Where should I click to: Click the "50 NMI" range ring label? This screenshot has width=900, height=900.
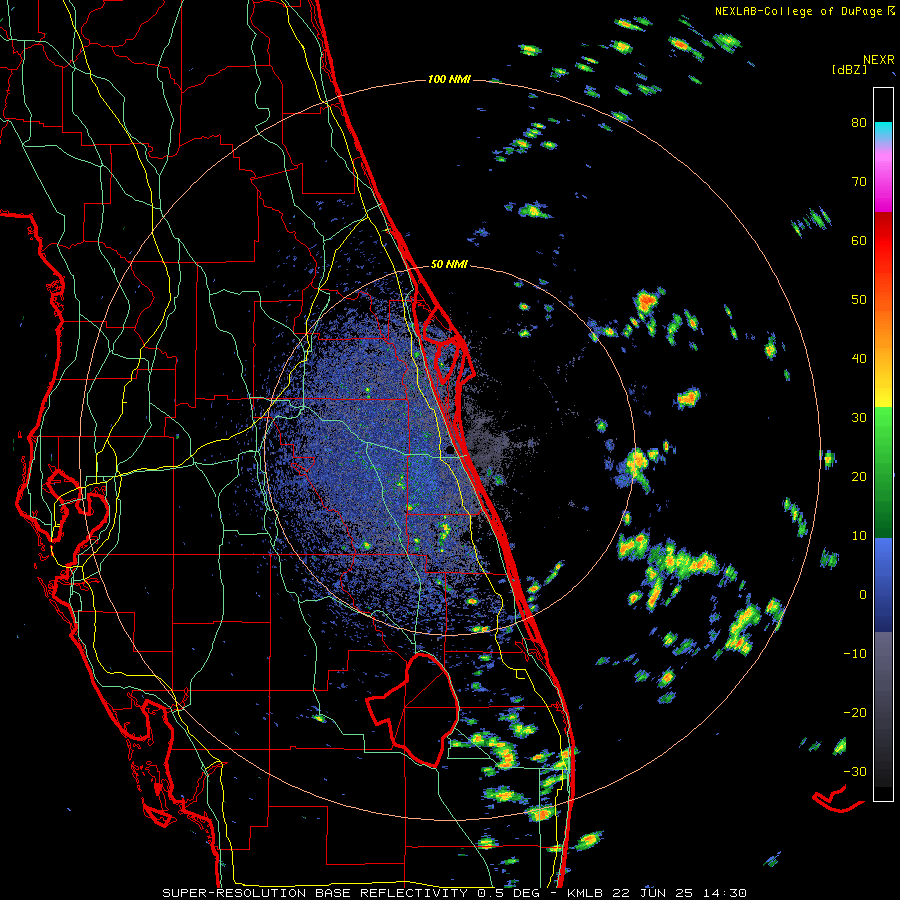point(449,265)
